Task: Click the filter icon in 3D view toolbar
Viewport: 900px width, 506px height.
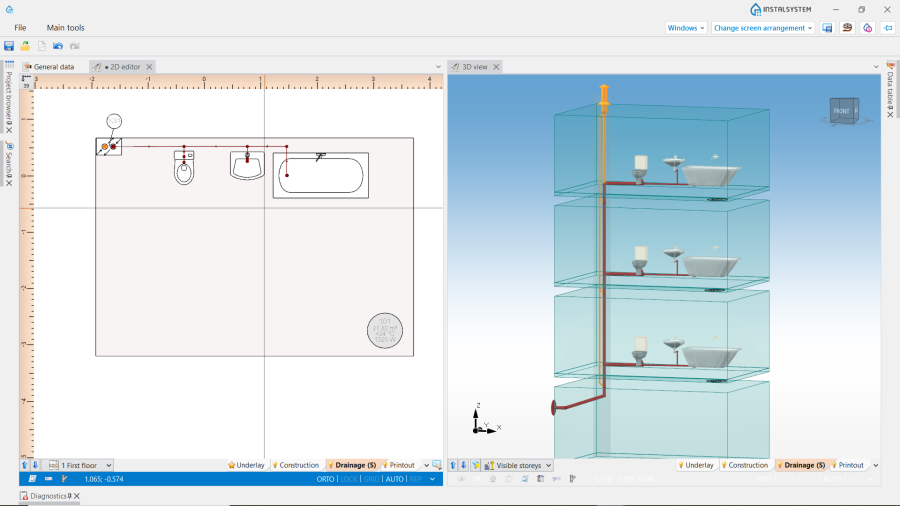Action: coord(475,465)
